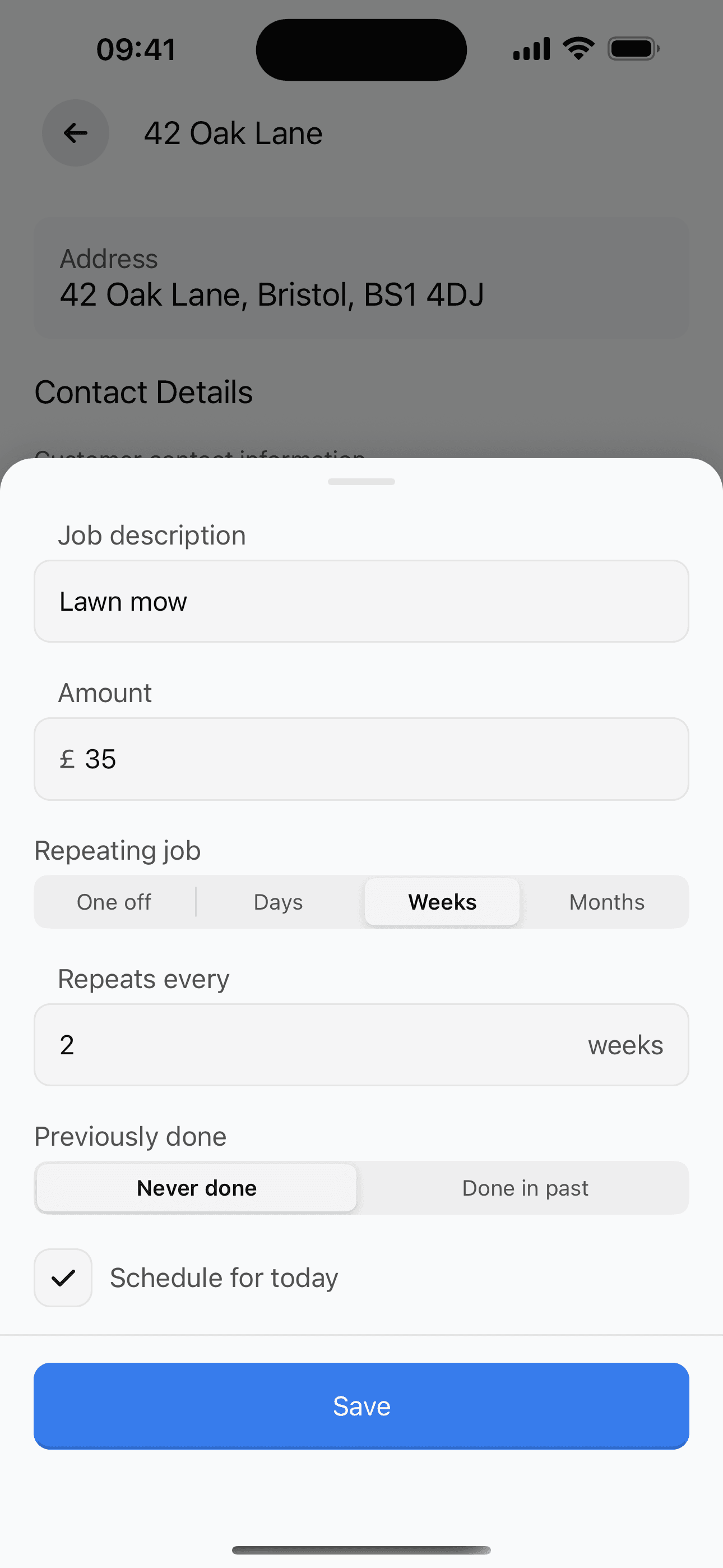Select the Weeks repeat interval
723x1568 pixels.
click(442, 902)
